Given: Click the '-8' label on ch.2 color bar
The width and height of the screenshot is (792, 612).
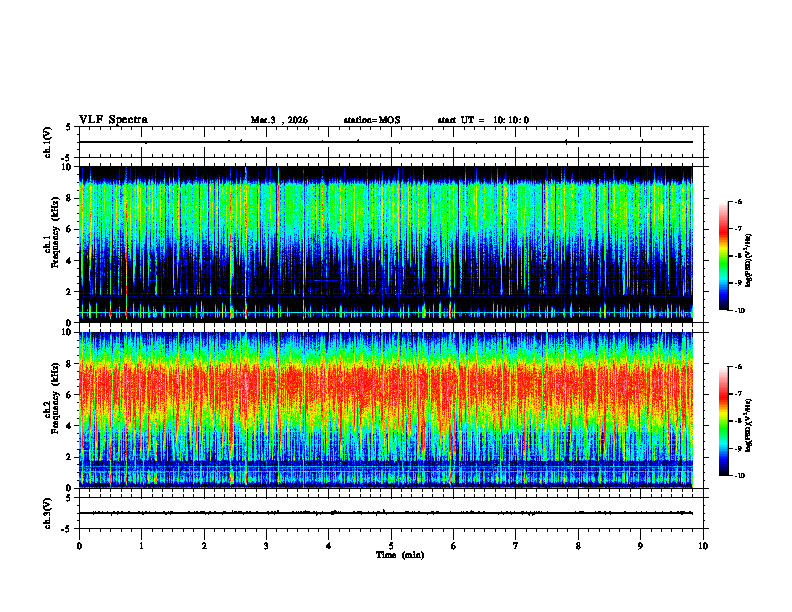Looking at the screenshot, I should point(738,421).
